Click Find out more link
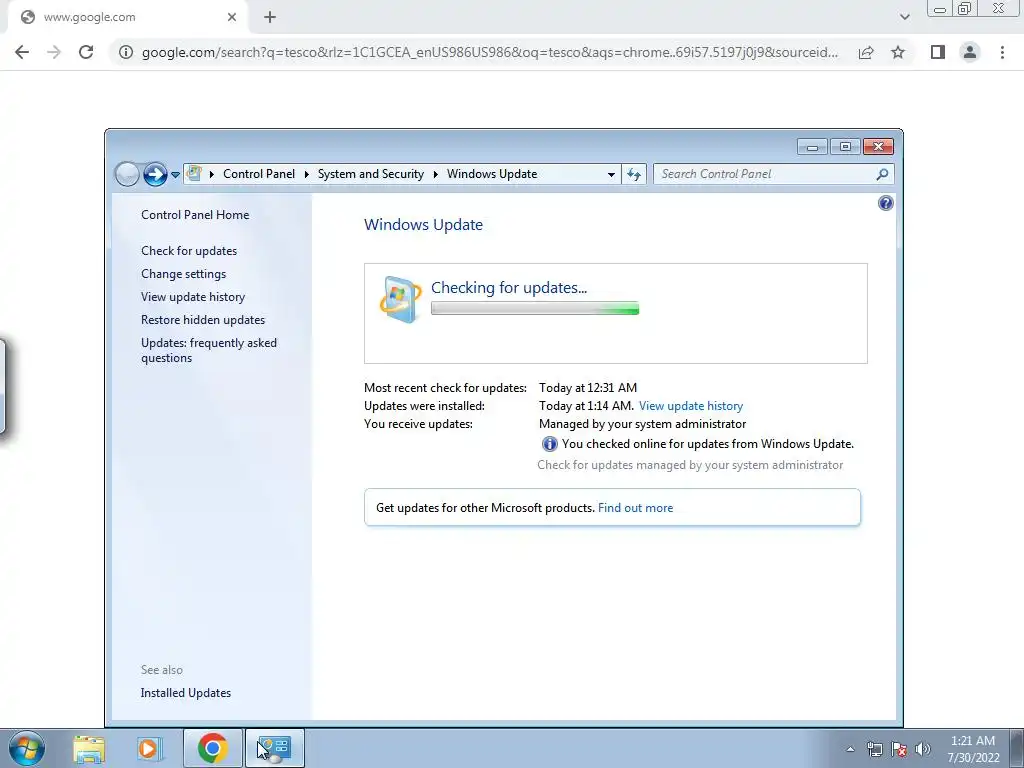The width and height of the screenshot is (1024, 768). [635, 508]
